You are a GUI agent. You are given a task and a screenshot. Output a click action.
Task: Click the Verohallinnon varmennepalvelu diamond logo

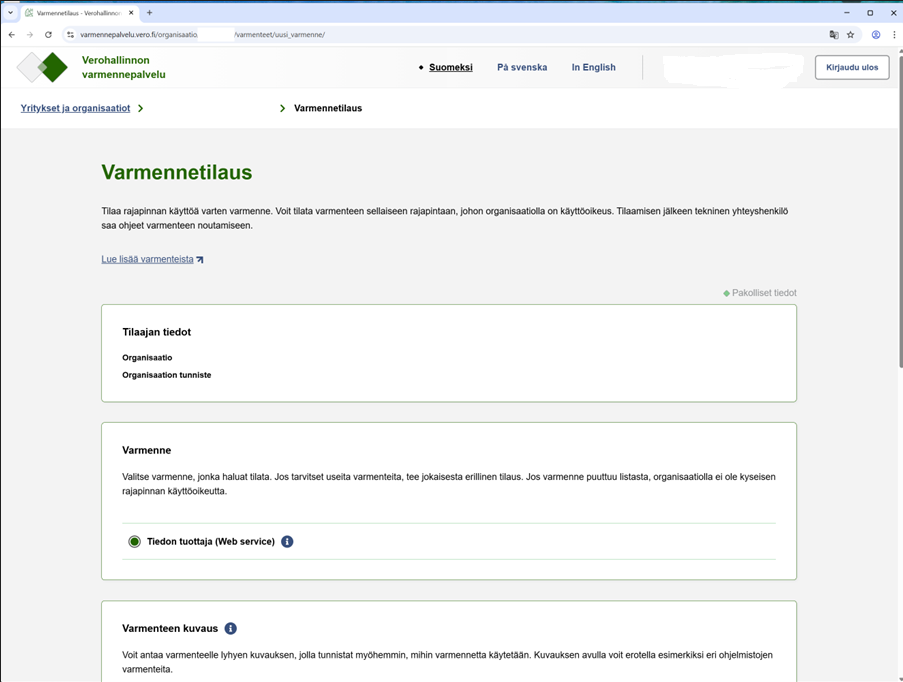tap(42, 67)
